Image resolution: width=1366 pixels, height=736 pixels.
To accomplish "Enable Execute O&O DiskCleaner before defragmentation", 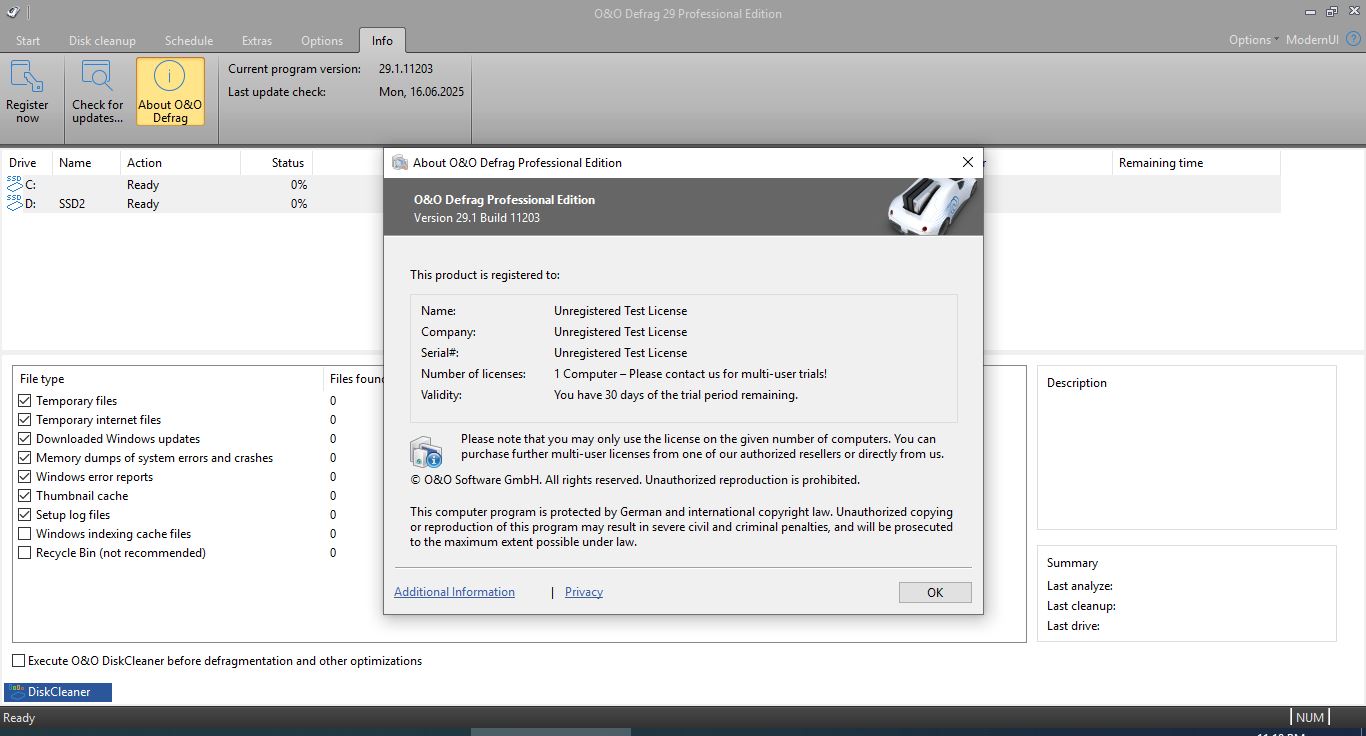I will 19,661.
